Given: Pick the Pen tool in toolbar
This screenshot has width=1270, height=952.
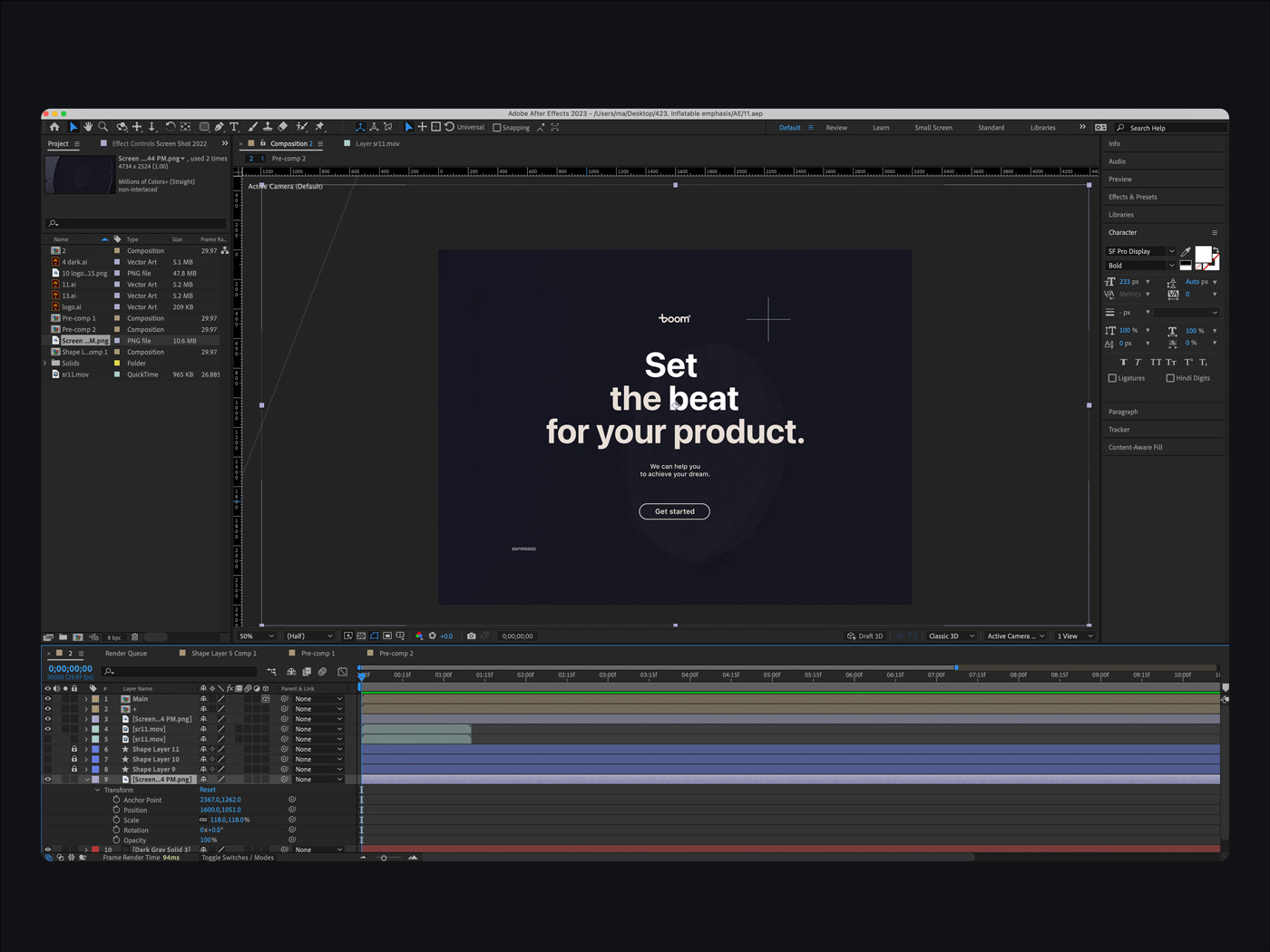Looking at the screenshot, I should 220,127.
